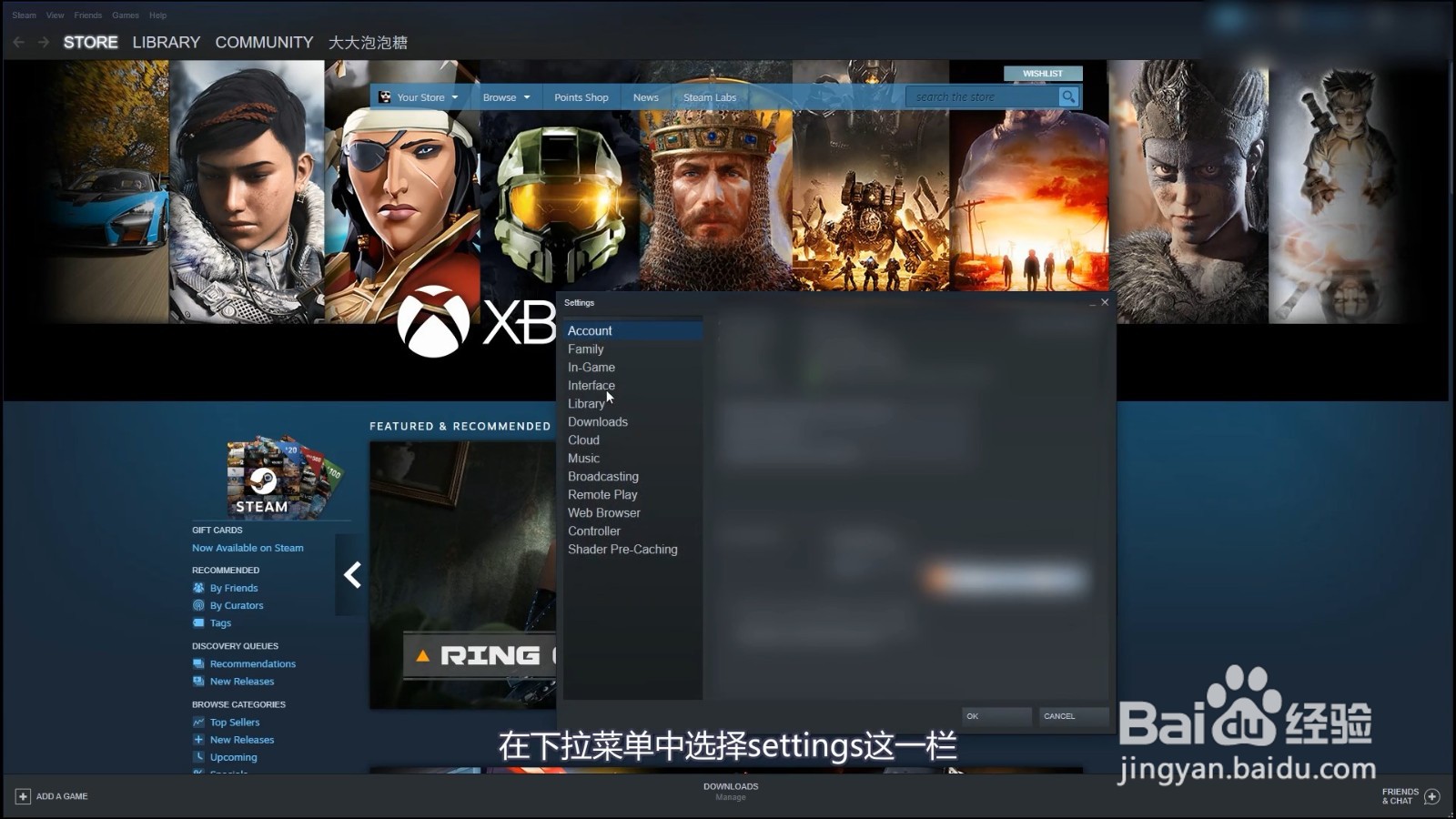1456x819 pixels.
Task: Select Music in Settings list
Action: pos(632,459)
